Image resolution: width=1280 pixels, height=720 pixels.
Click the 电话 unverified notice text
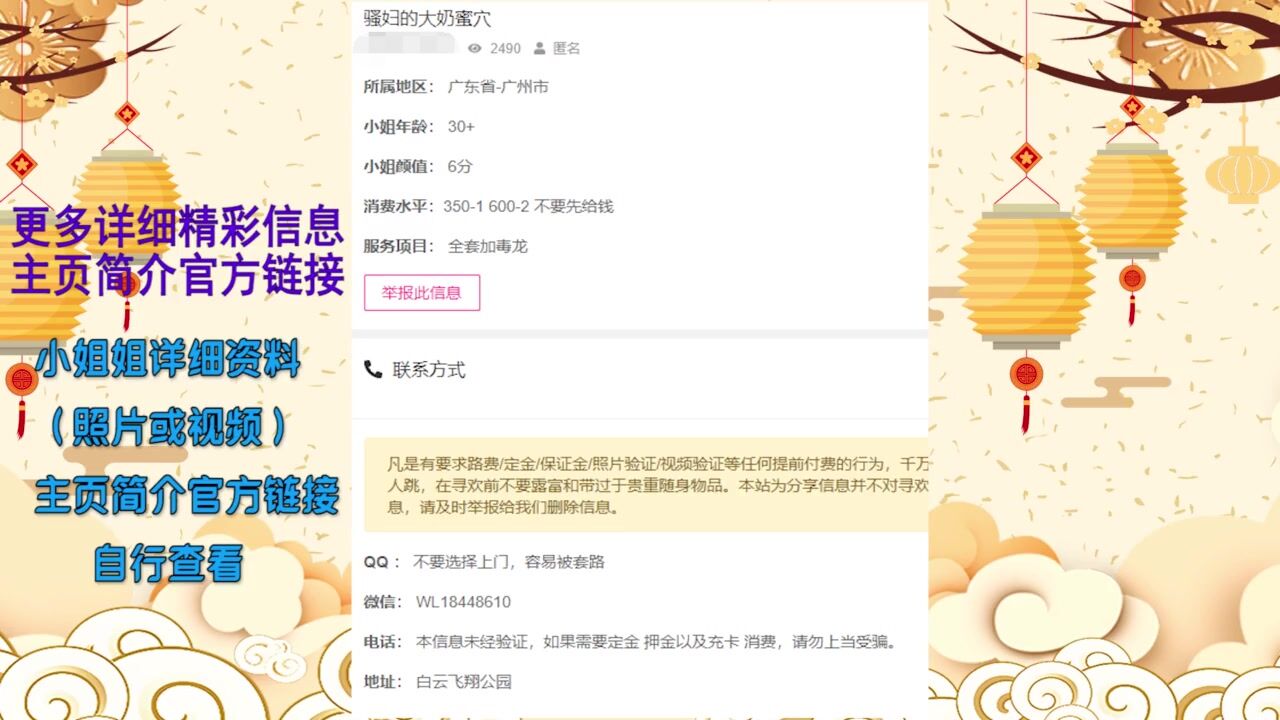pos(657,642)
